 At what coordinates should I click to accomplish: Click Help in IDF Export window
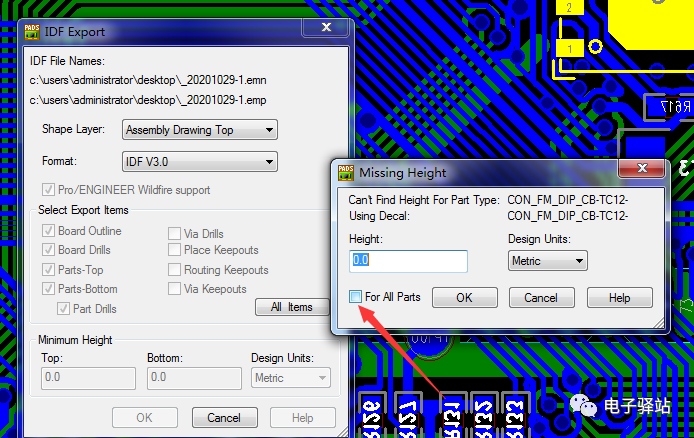[303, 418]
